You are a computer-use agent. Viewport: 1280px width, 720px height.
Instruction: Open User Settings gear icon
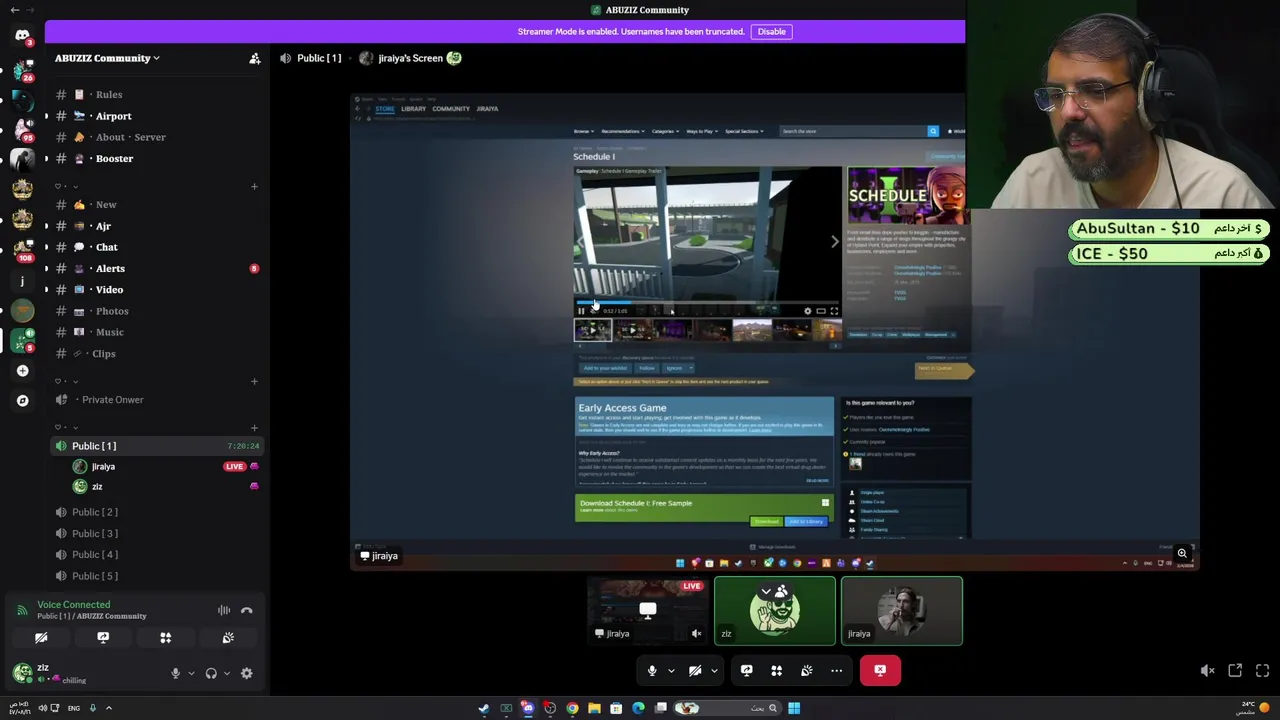[x=247, y=673]
